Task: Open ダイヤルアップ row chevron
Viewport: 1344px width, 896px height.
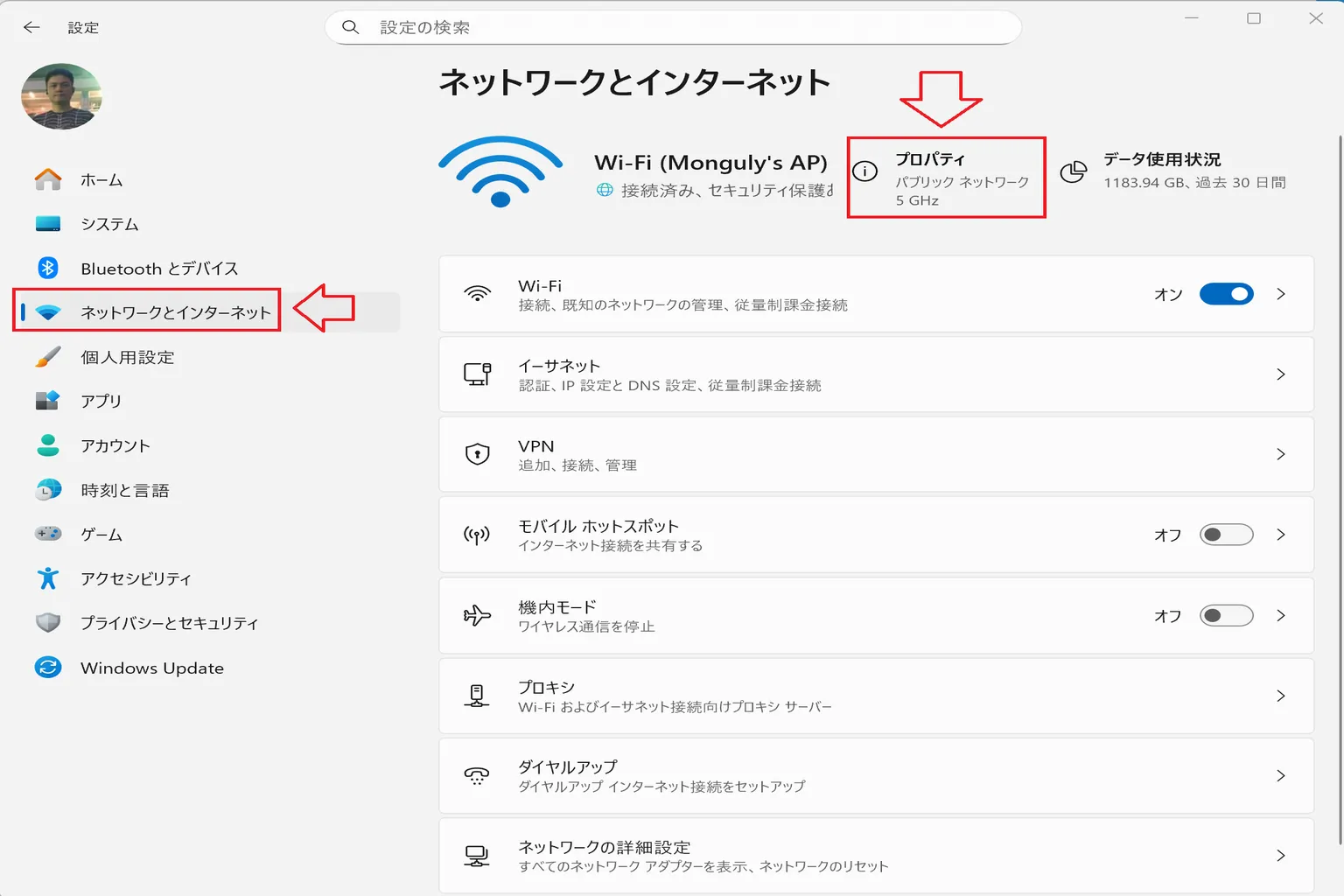Action: (1281, 776)
